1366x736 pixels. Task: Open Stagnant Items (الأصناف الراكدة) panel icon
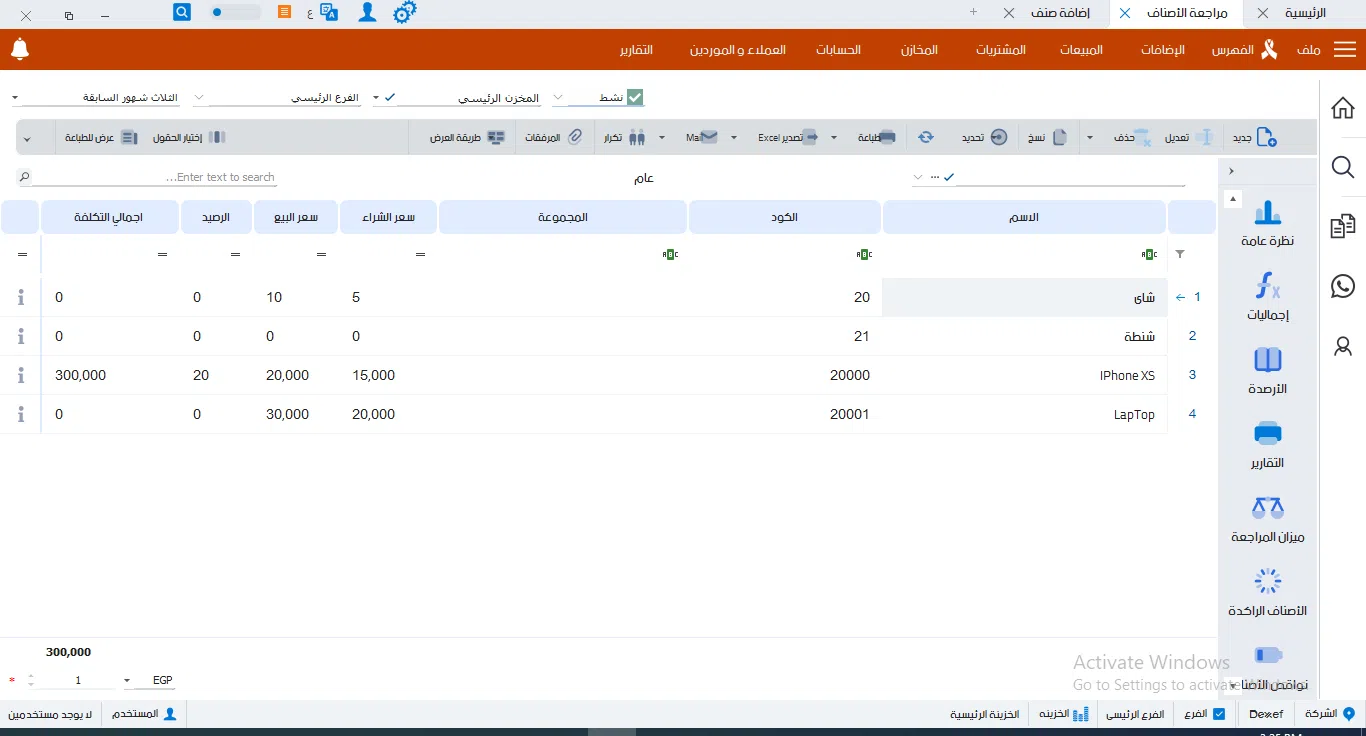pos(1268,582)
